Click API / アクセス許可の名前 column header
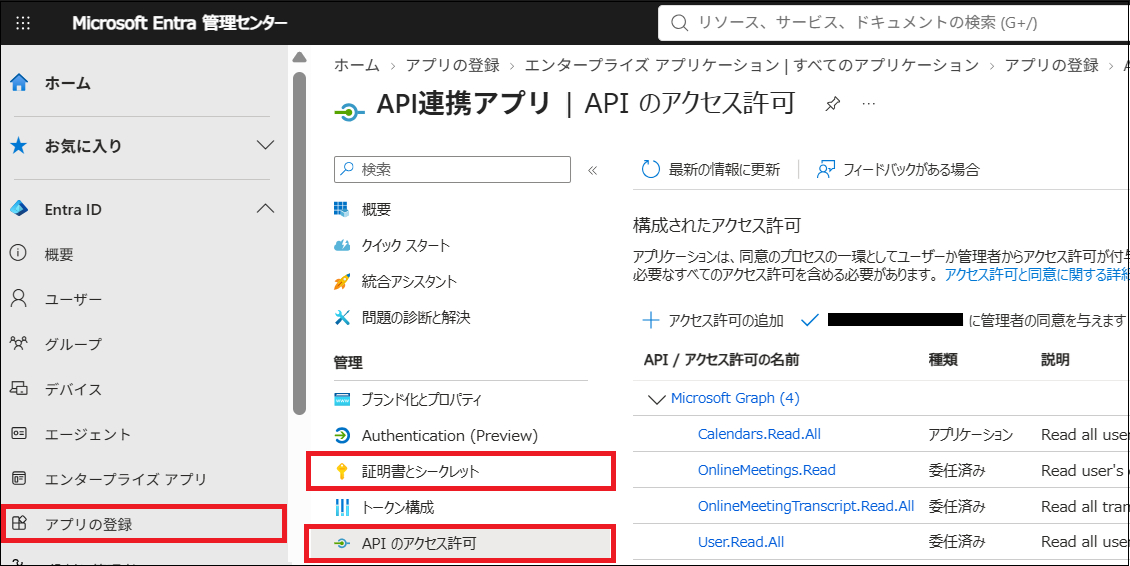Image resolution: width=1130 pixels, height=566 pixels. [721, 360]
